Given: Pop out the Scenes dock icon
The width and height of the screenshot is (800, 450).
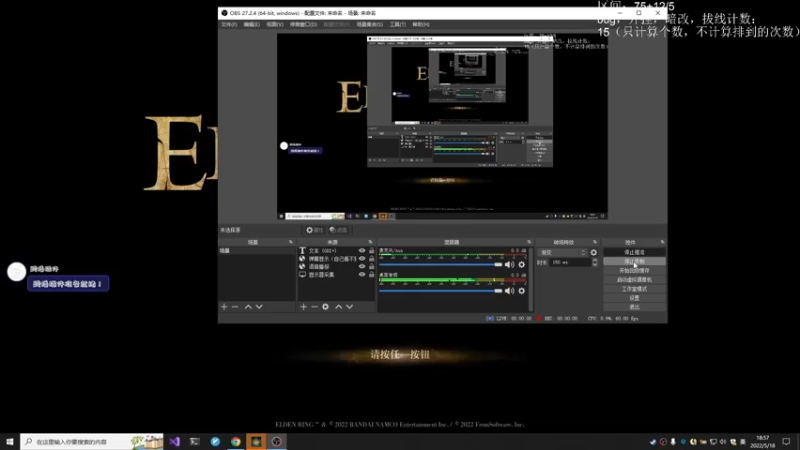Looking at the screenshot, I should (x=291, y=242).
